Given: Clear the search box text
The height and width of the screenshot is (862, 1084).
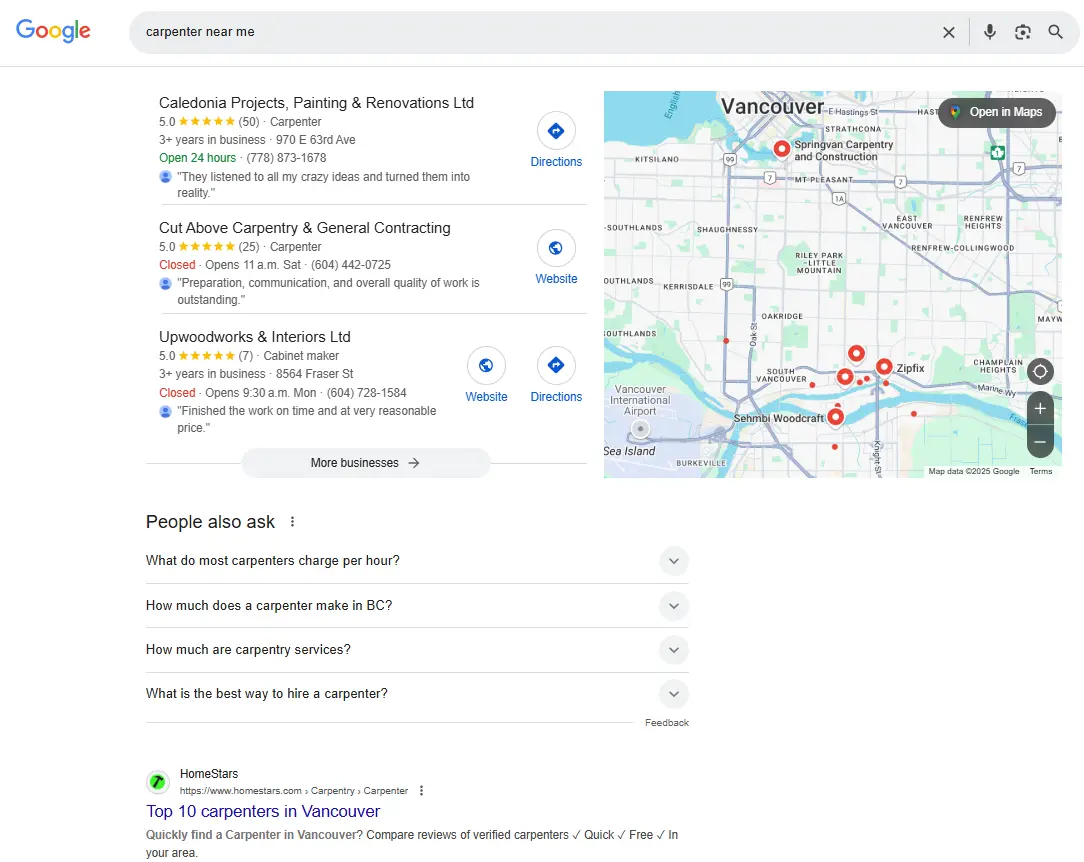Looking at the screenshot, I should click(948, 32).
